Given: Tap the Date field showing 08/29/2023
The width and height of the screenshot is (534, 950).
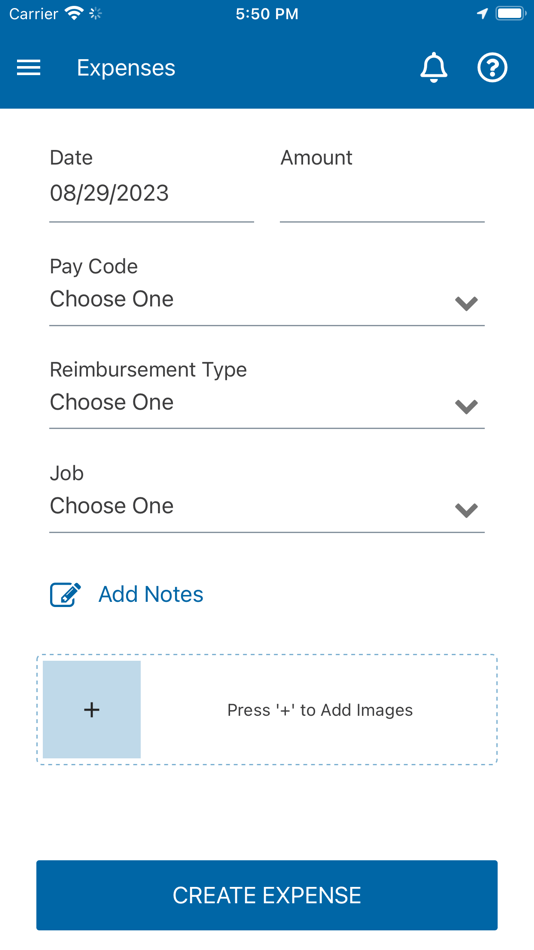Looking at the screenshot, I should [152, 194].
